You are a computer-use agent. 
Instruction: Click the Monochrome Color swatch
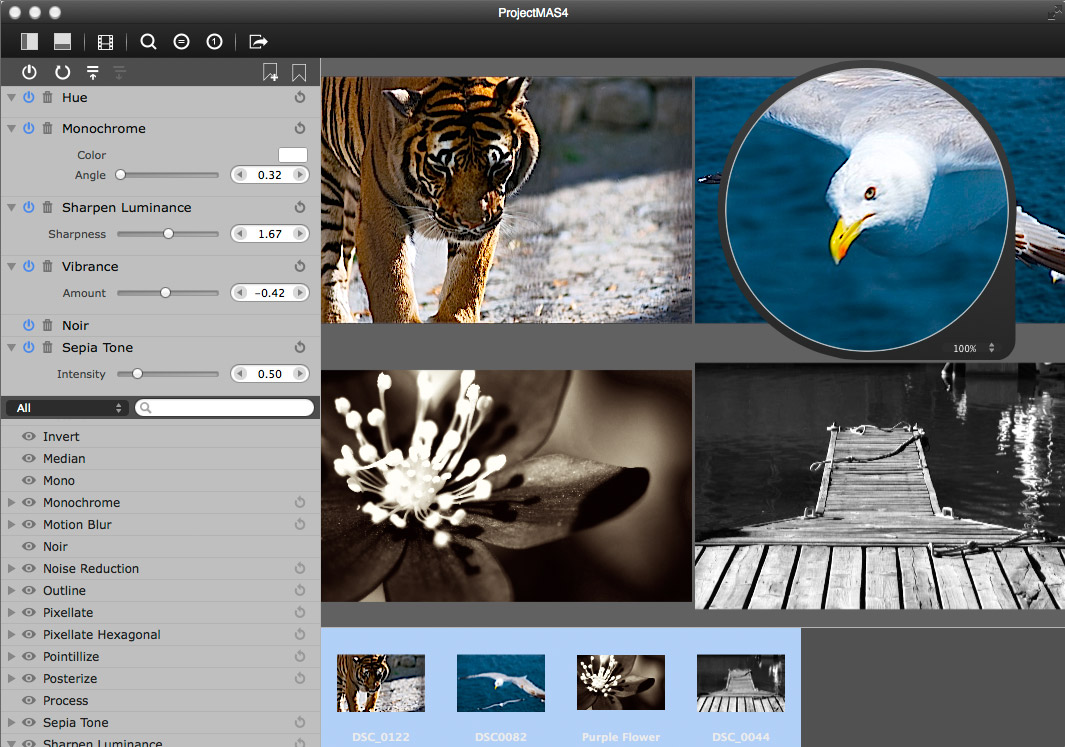[x=292, y=155]
